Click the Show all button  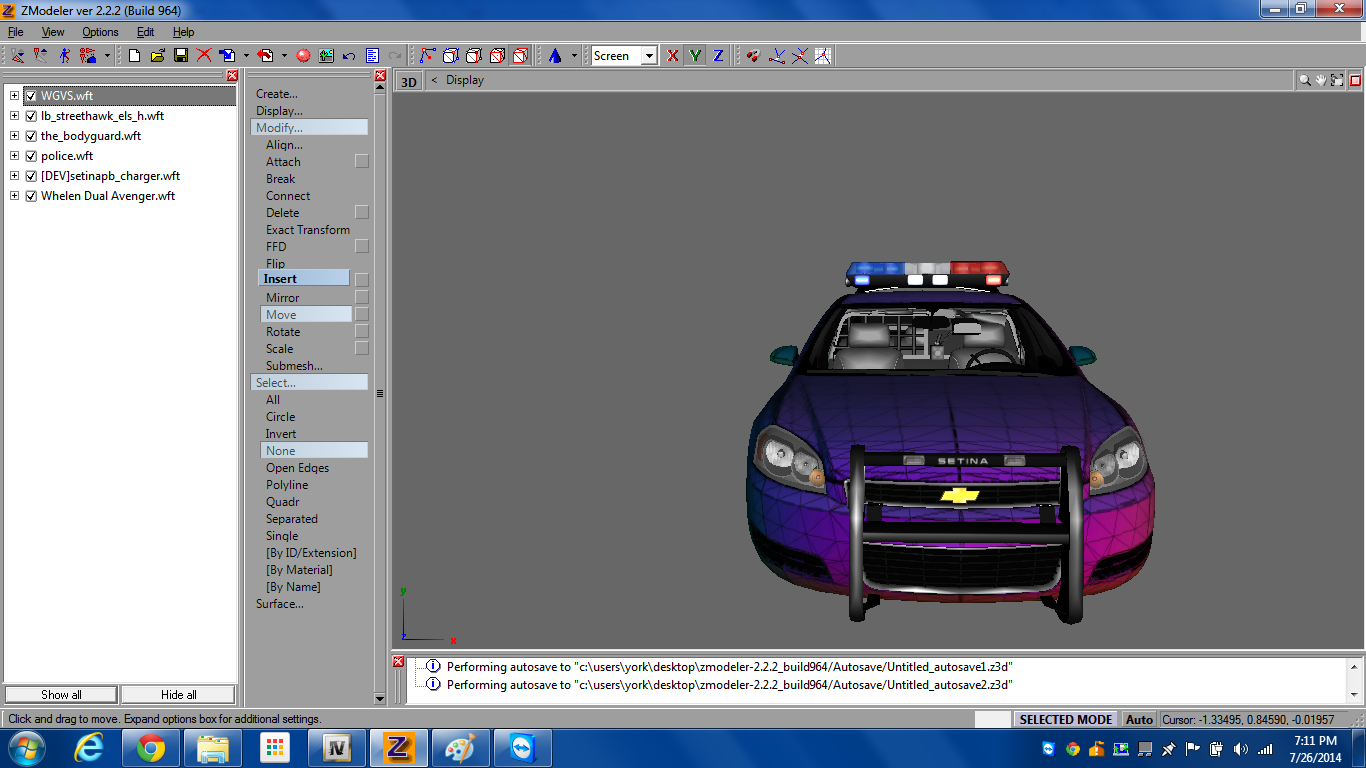(61, 695)
